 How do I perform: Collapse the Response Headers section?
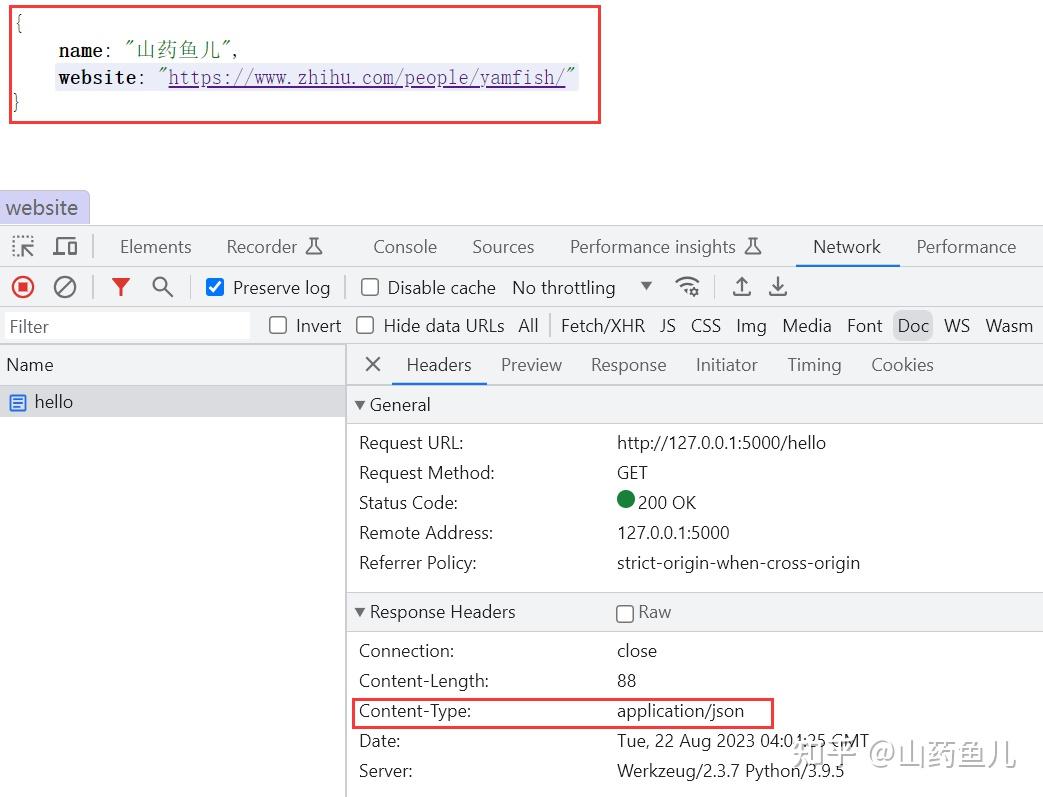[x=360, y=612]
